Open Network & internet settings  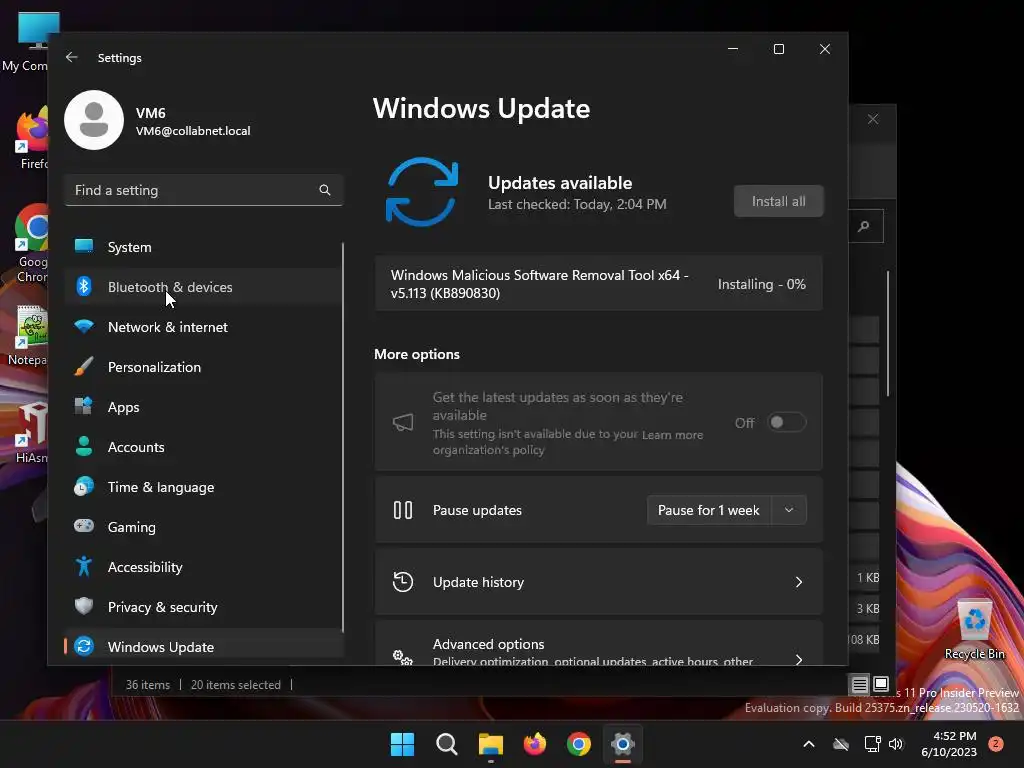[203, 327]
